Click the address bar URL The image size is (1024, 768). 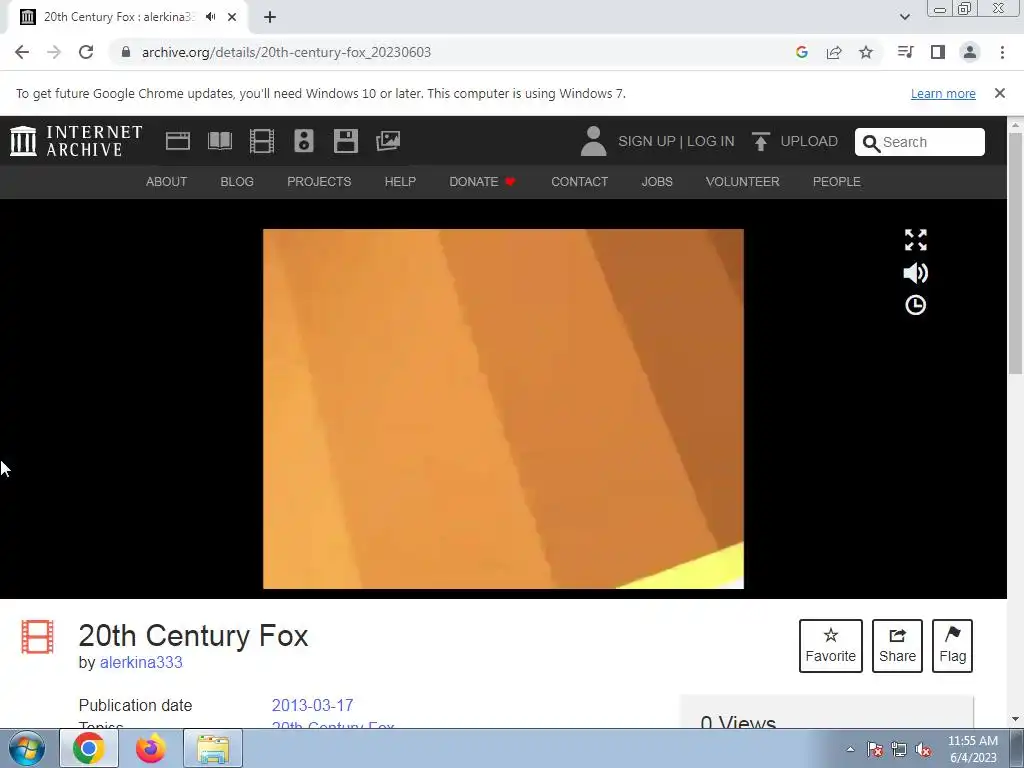[x=286, y=52]
